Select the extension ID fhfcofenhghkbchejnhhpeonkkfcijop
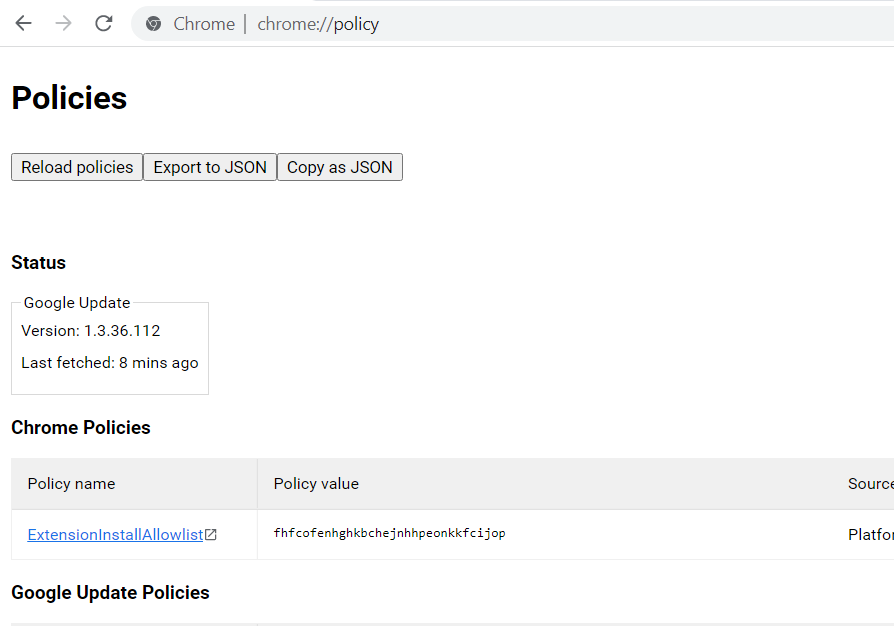Viewport: 894px width, 626px height. 389,533
